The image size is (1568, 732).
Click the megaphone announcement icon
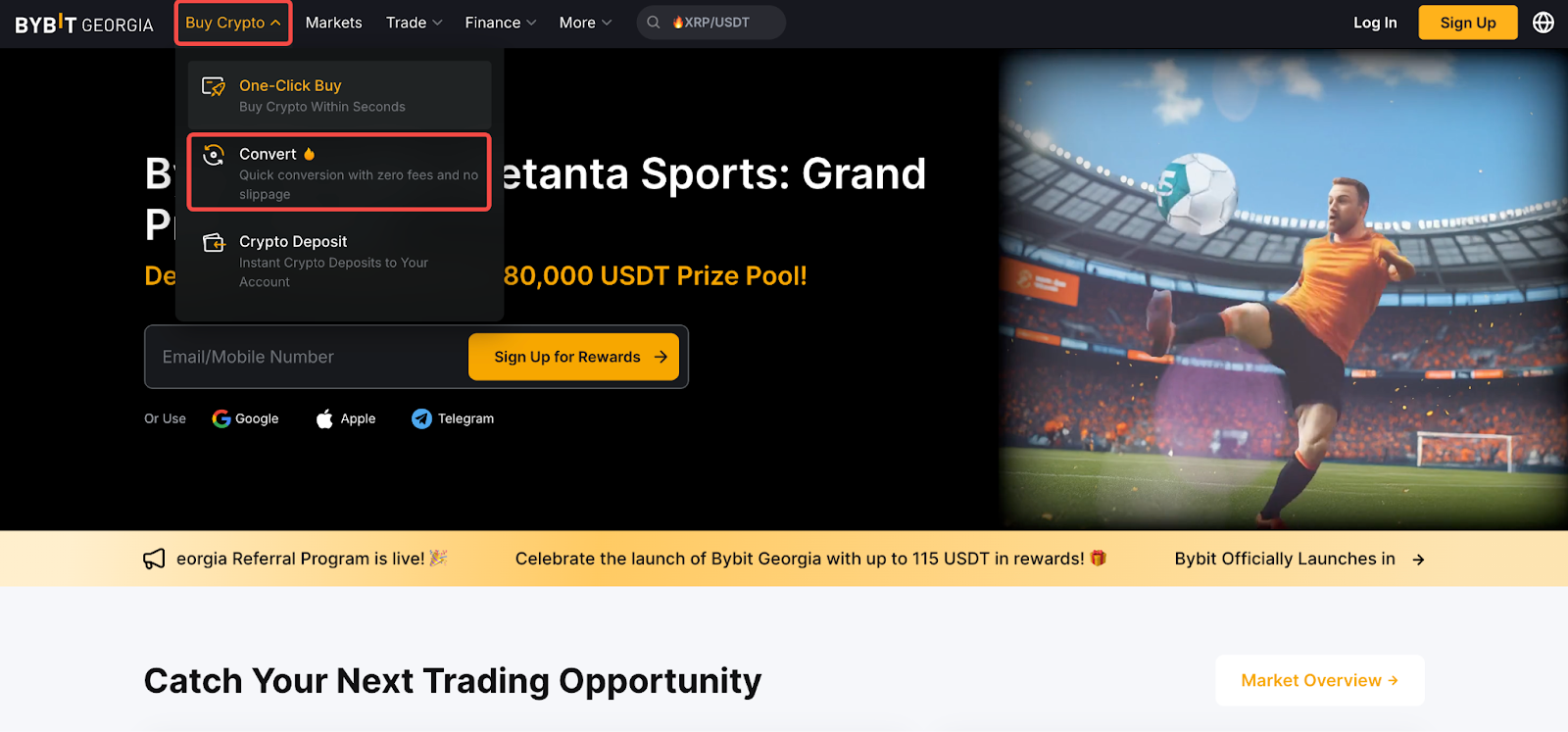click(154, 559)
